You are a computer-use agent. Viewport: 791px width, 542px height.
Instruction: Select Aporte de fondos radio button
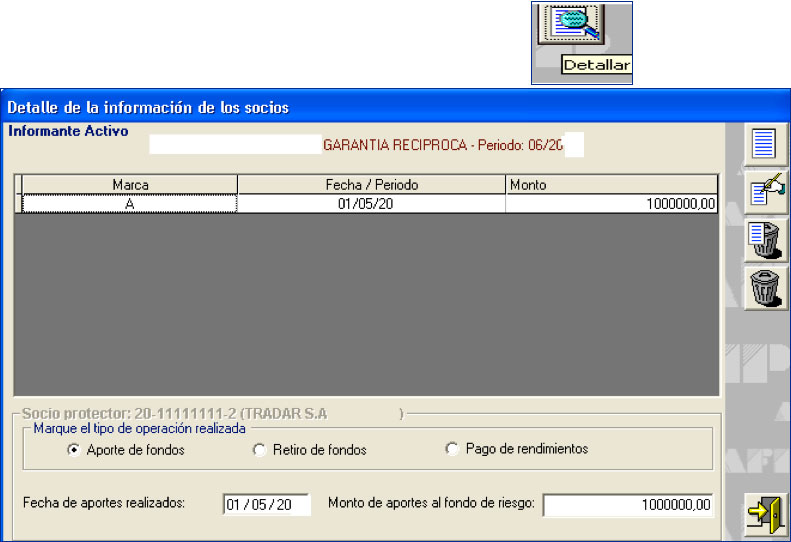(x=74, y=450)
